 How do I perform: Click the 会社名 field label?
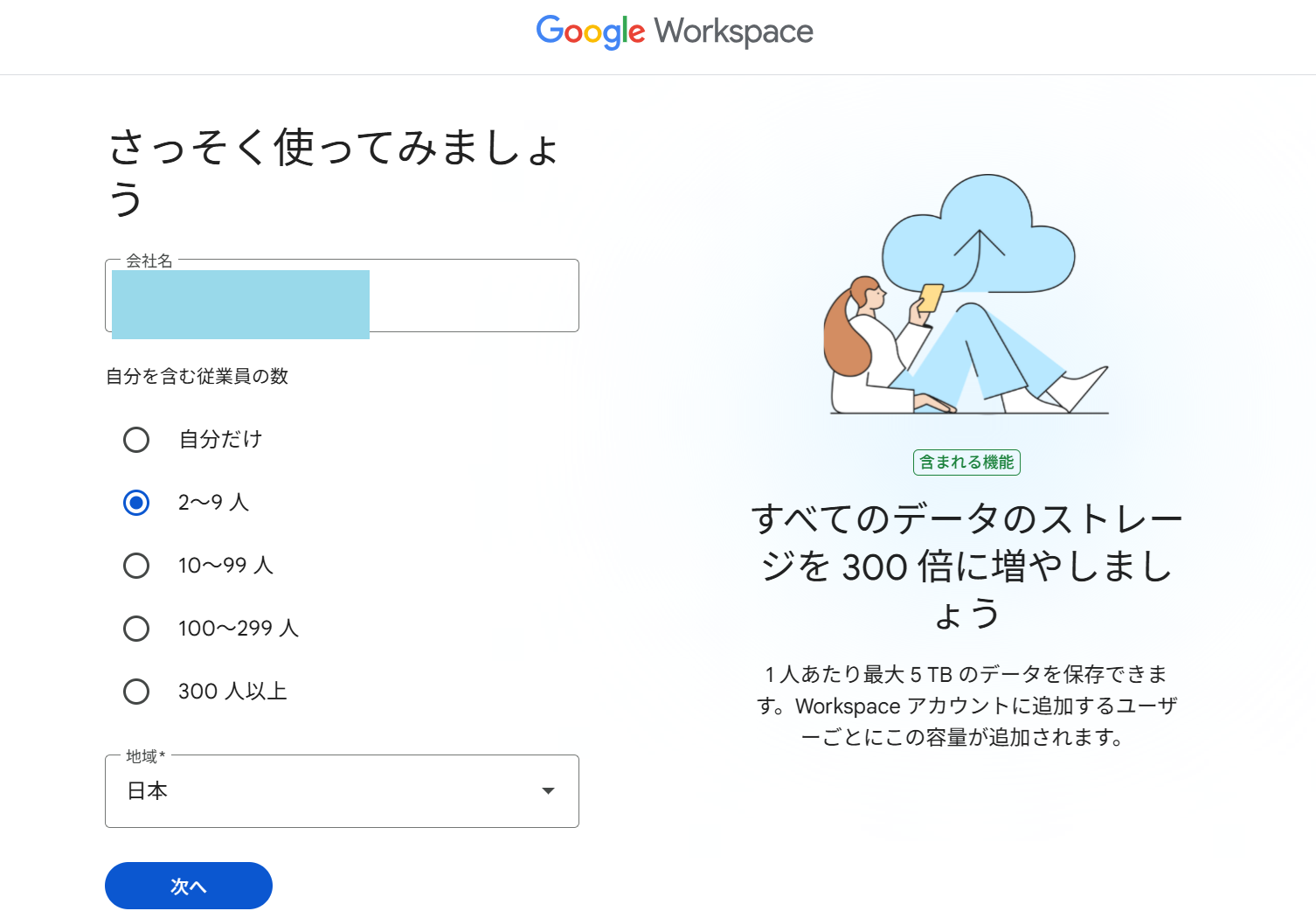(x=149, y=261)
